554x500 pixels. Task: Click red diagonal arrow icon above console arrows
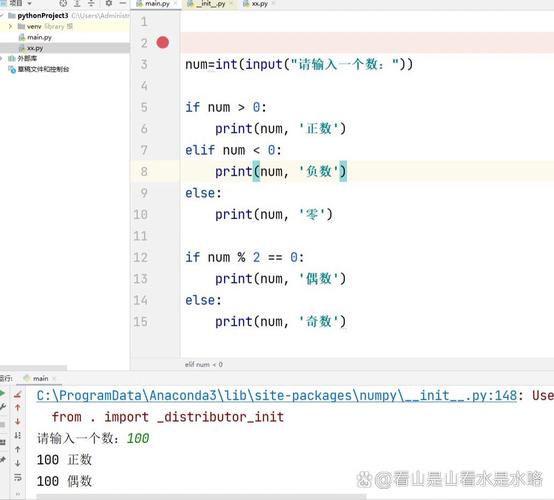pyautogui.click(x=18, y=394)
